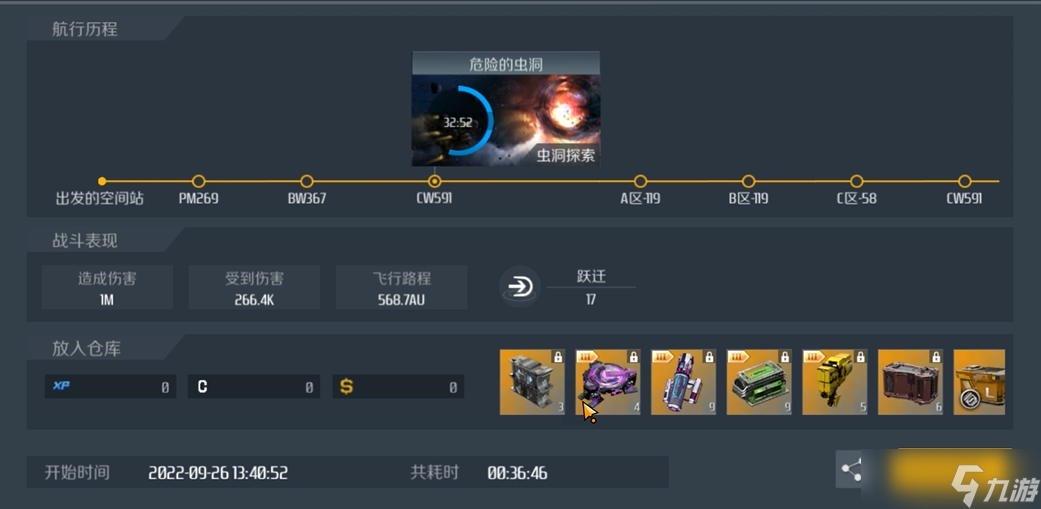Select the purple engine loot item
This screenshot has height=509, width=1041.
click(607, 382)
